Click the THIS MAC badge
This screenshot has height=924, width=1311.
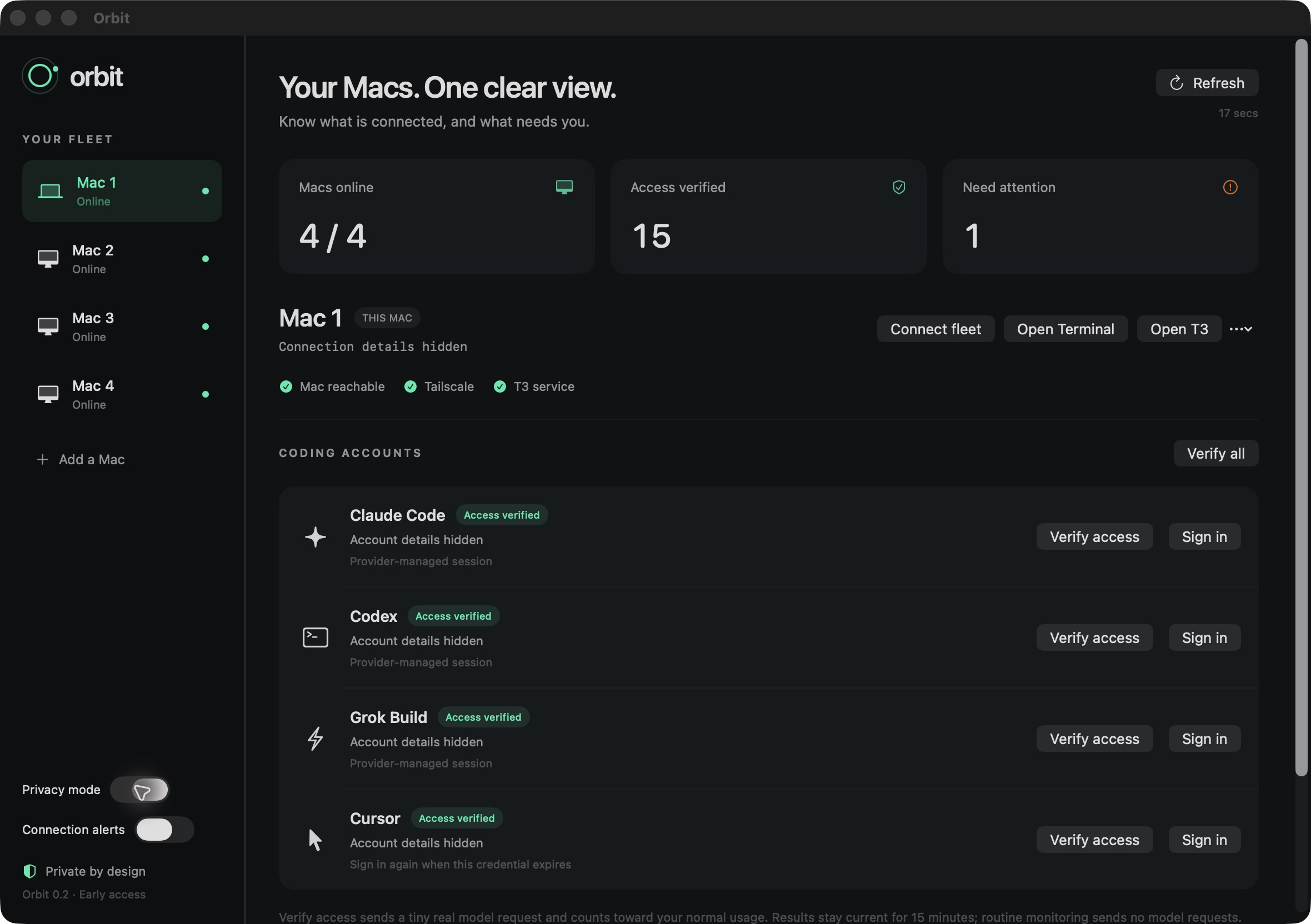tap(387, 318)
